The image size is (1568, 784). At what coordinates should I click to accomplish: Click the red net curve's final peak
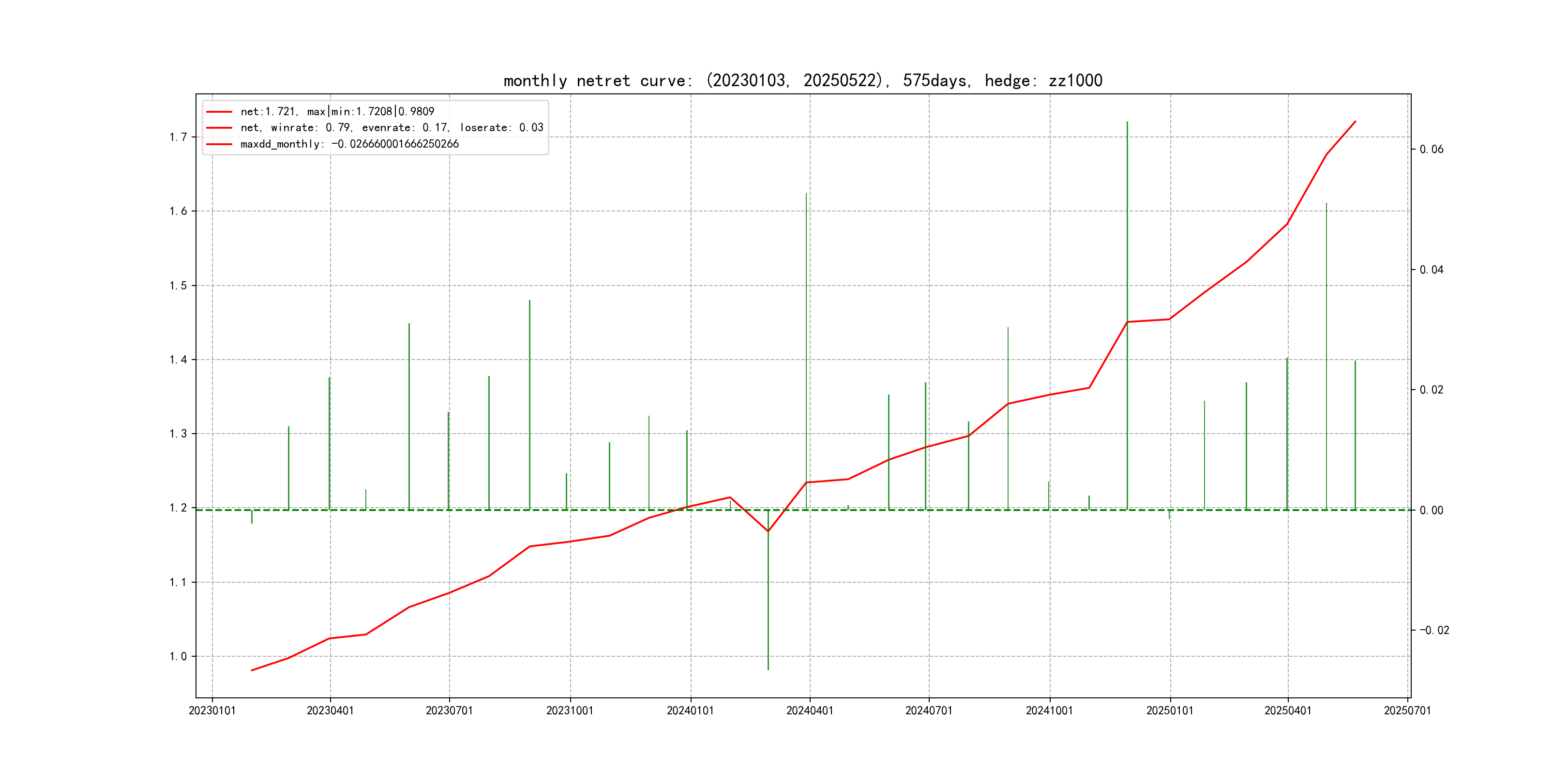[x=1355, y=122]
